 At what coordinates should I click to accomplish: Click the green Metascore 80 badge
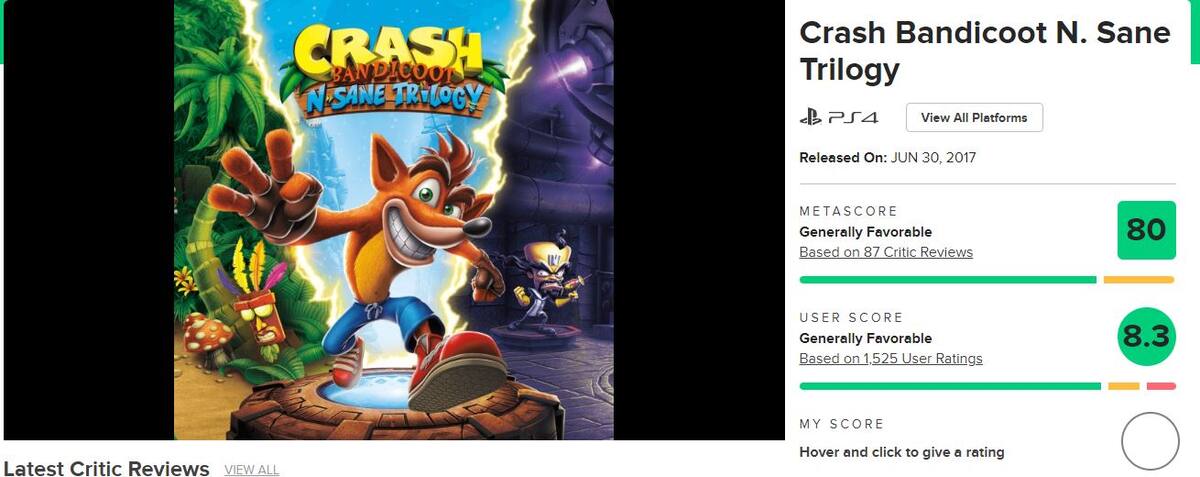pyautogui.click(x=1146, y=230)
